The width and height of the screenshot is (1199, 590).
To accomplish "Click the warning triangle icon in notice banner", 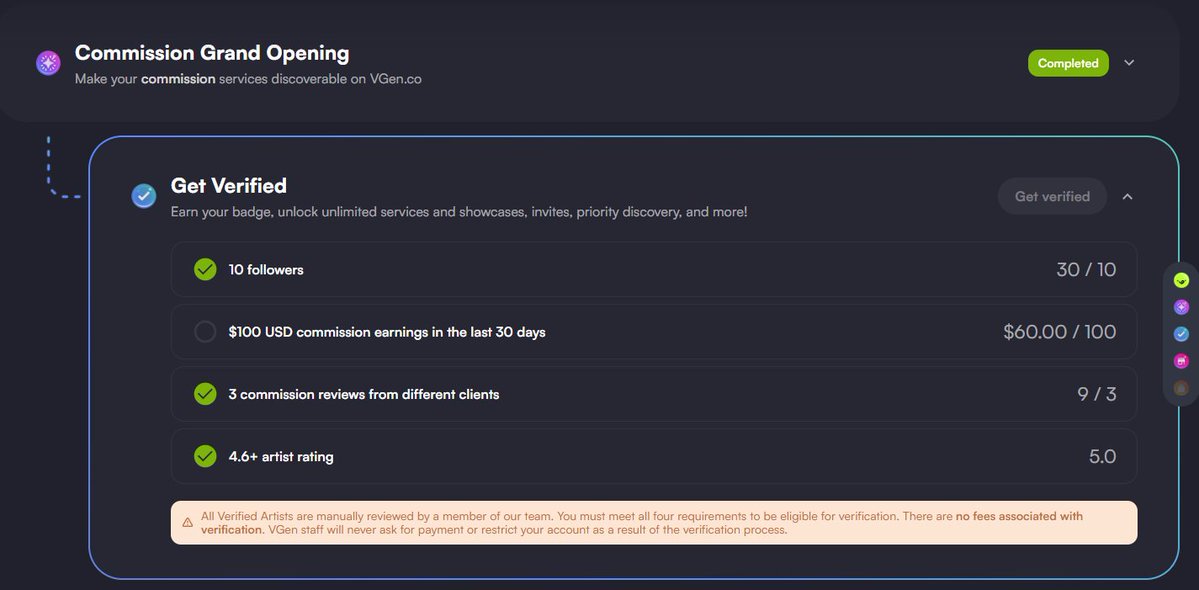I will click(187, 523).
